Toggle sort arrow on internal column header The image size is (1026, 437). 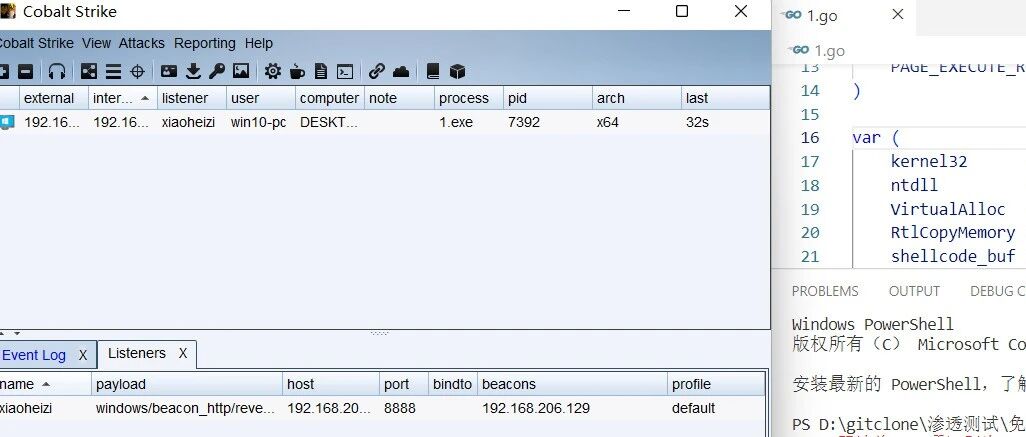pyautogui.click(x=145, y=98)
